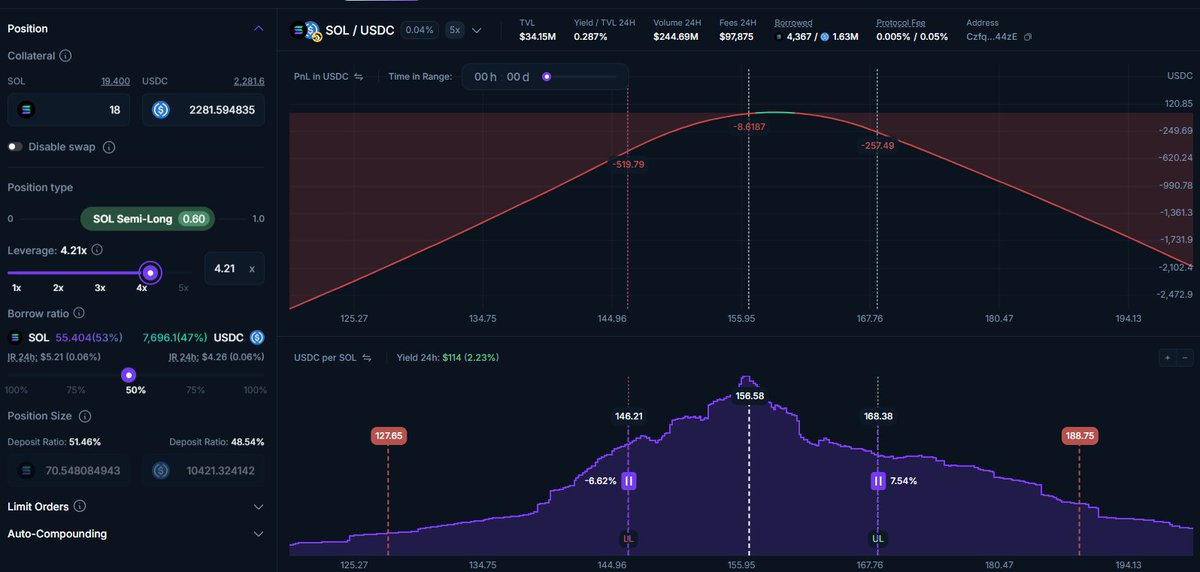Click the USDC borrow token icon
The width and height of the screenshot is (1200, 572).
[257, 338]
